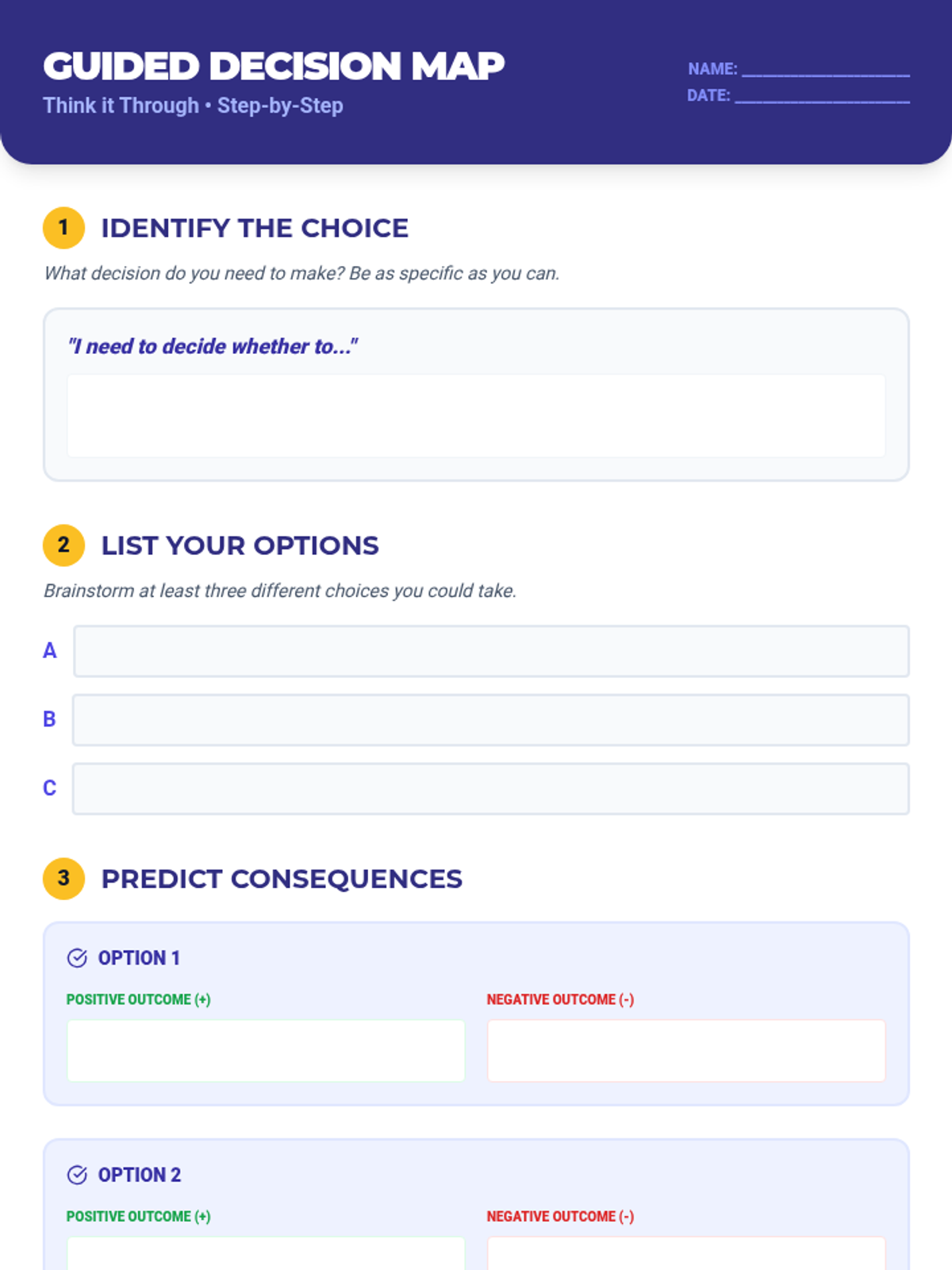The width and height of the screenshot is (952, 1270).
Task: Click the option C input field
Action: tap(491, 789)
